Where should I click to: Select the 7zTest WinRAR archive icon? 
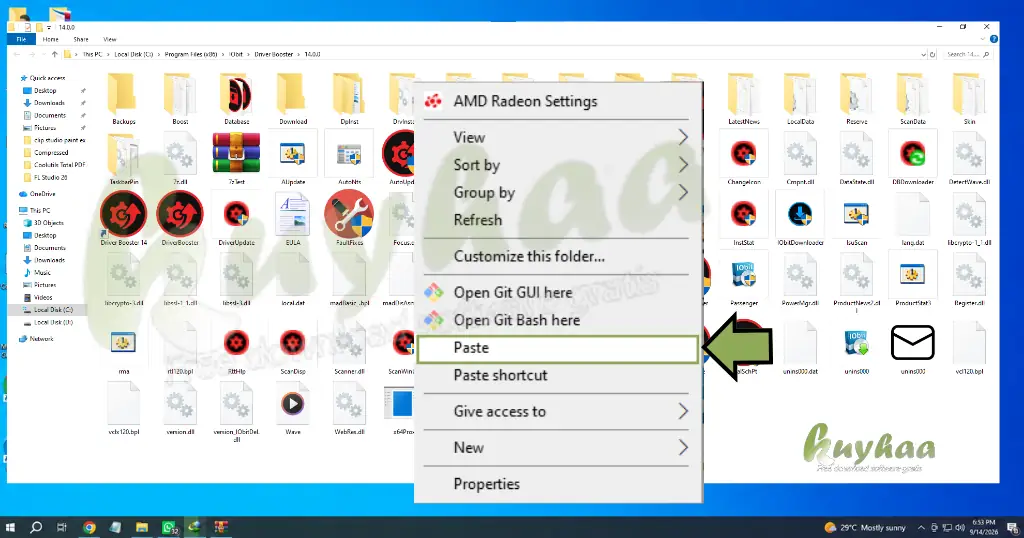[236, 153]
